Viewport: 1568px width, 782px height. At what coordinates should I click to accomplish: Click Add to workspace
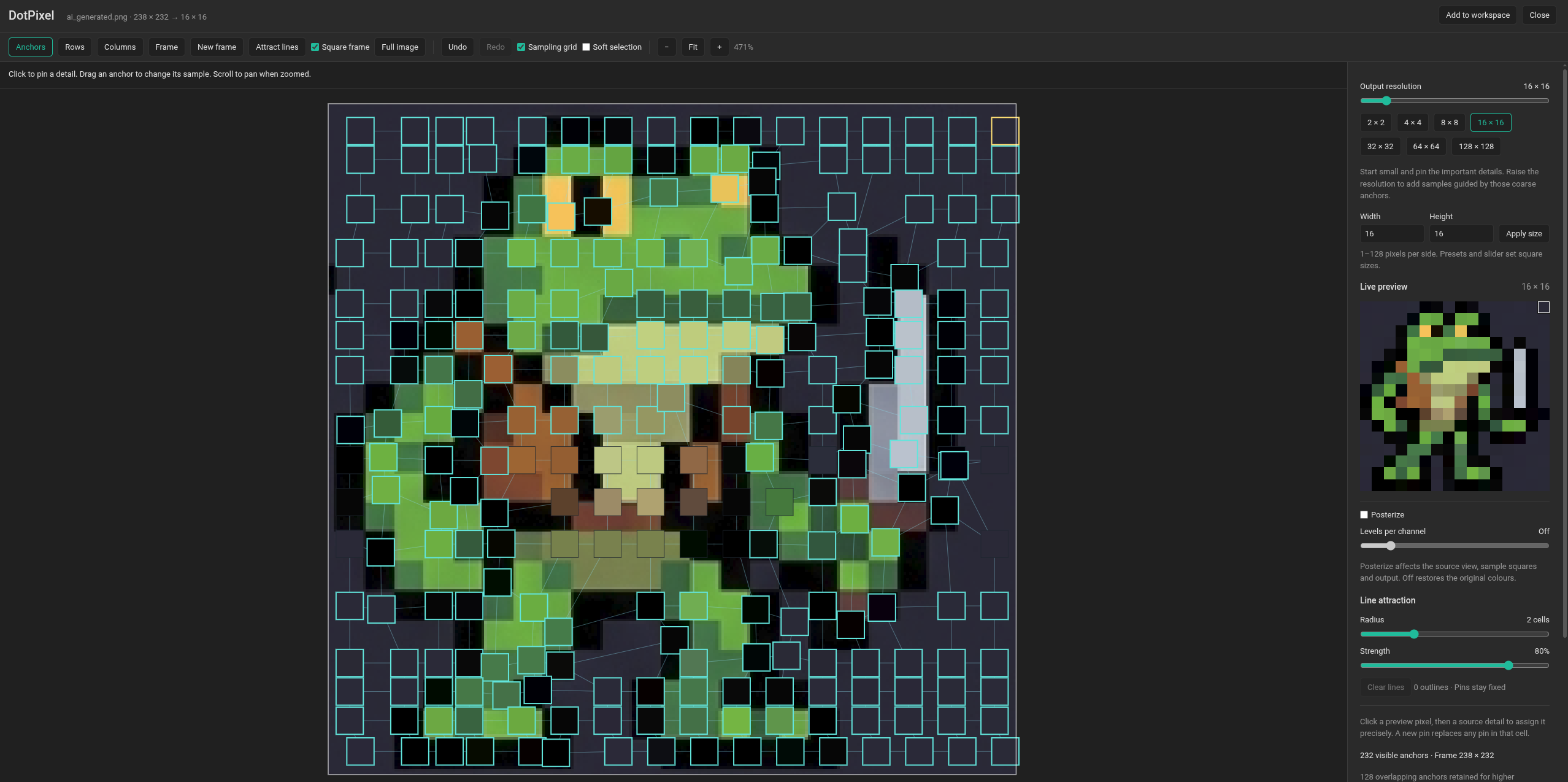click(1477, 15)
